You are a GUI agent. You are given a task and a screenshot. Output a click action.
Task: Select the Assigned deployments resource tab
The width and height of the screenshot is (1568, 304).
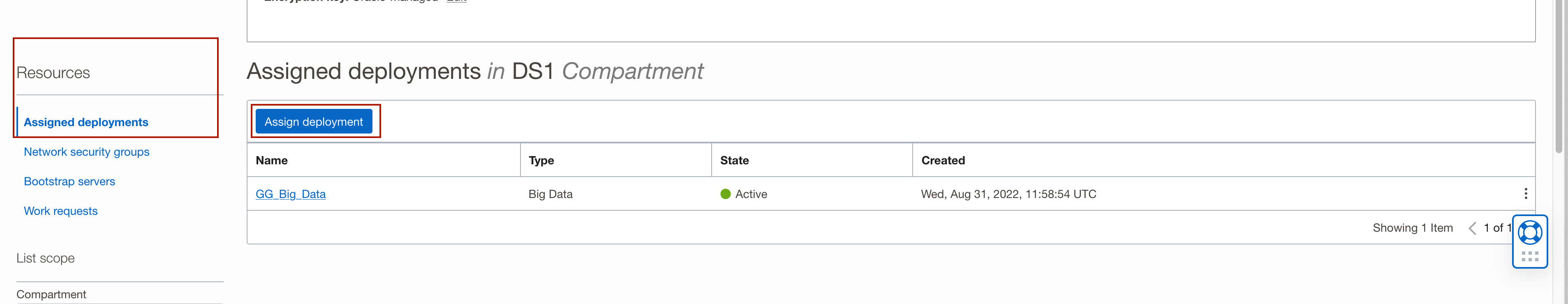click(86, 122)
